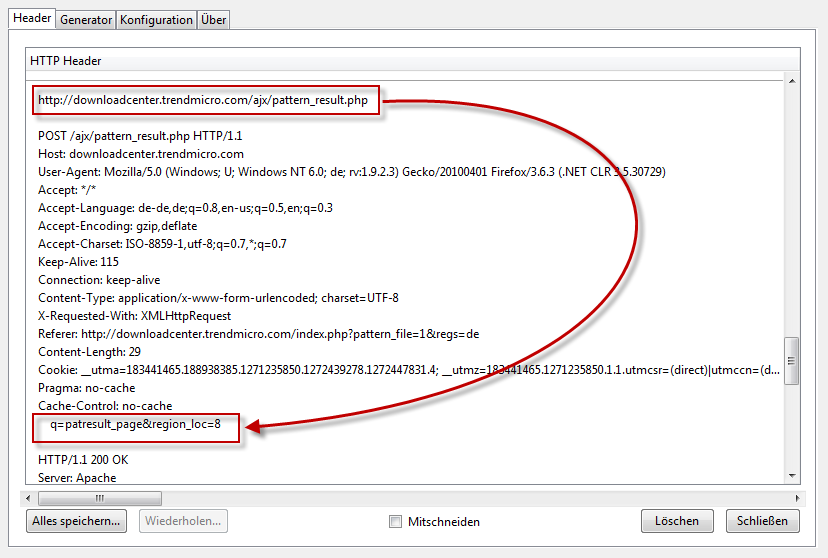This screenshot has height=558, width=828.
Task: Click the vertical scrollbar thumb
Action: 792,360
